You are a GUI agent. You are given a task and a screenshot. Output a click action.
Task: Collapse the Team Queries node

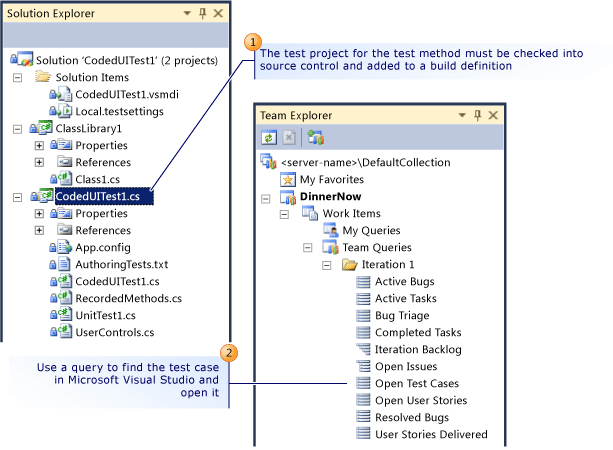(306, 247)
